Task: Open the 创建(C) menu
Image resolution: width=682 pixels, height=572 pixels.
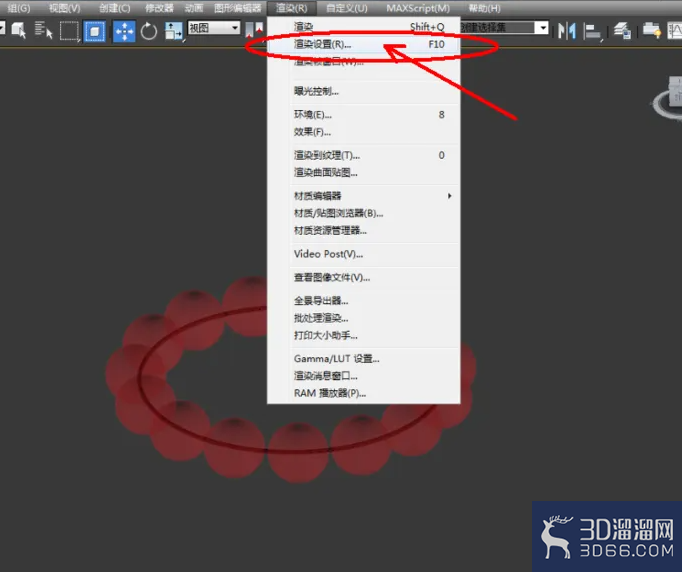Action: [x=114, y=8]
